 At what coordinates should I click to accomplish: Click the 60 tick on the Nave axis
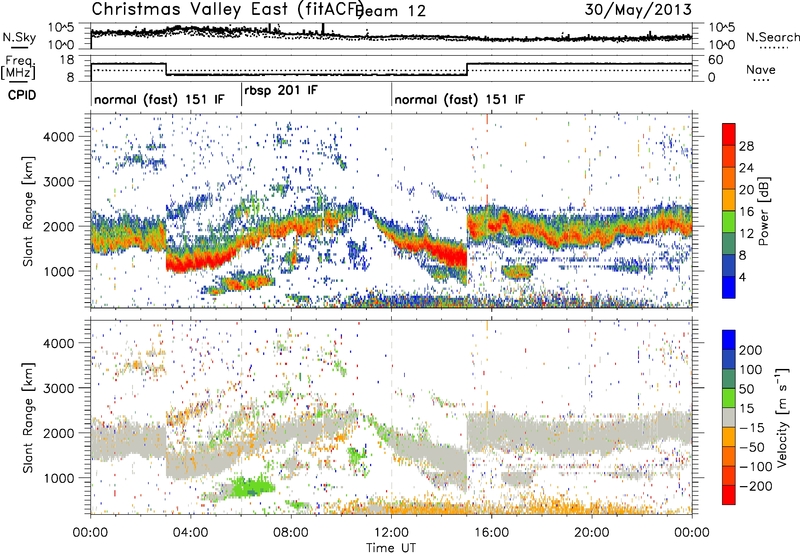715,60
